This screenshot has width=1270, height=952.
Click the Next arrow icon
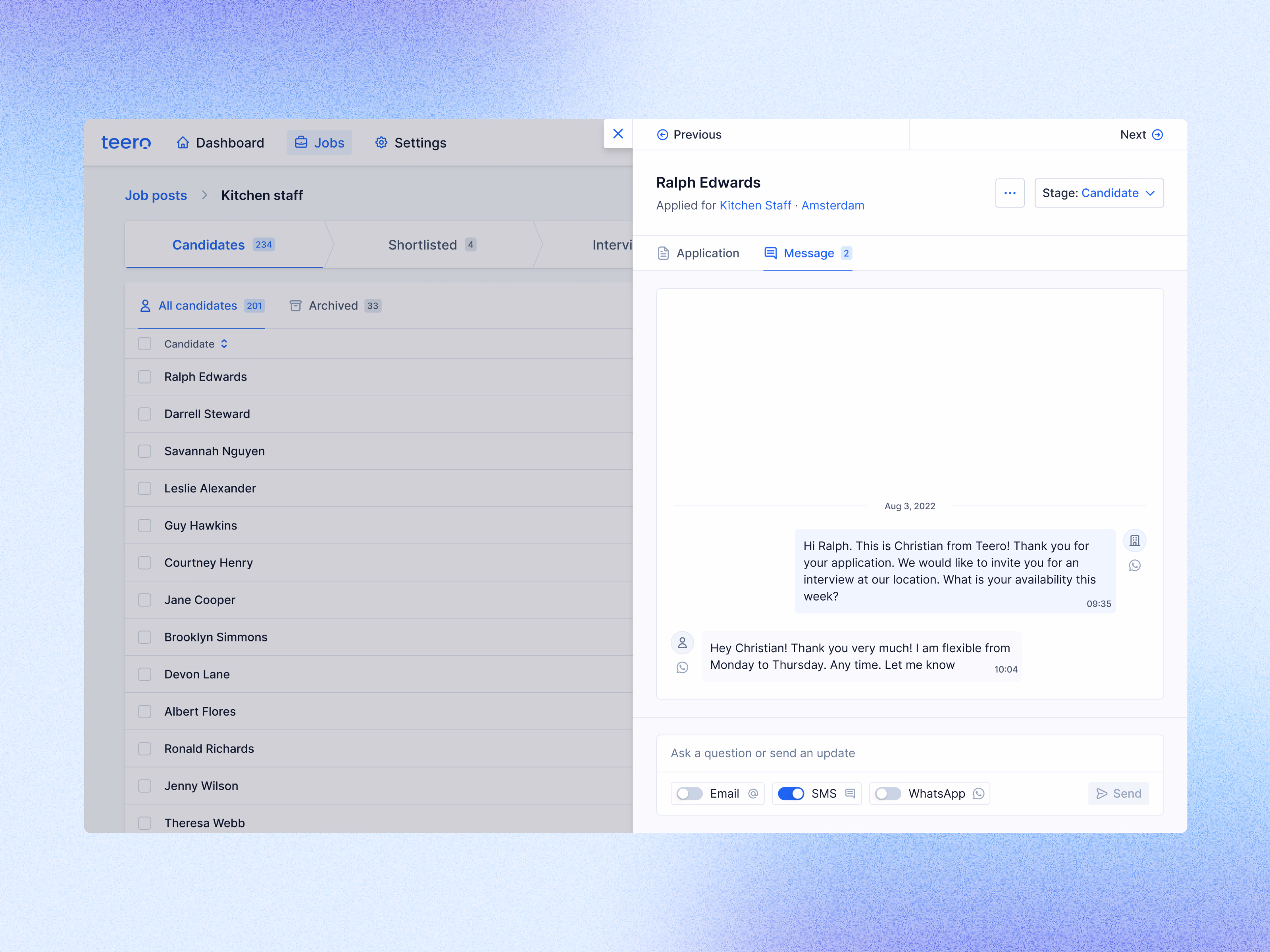click(x=1157, y=135)
